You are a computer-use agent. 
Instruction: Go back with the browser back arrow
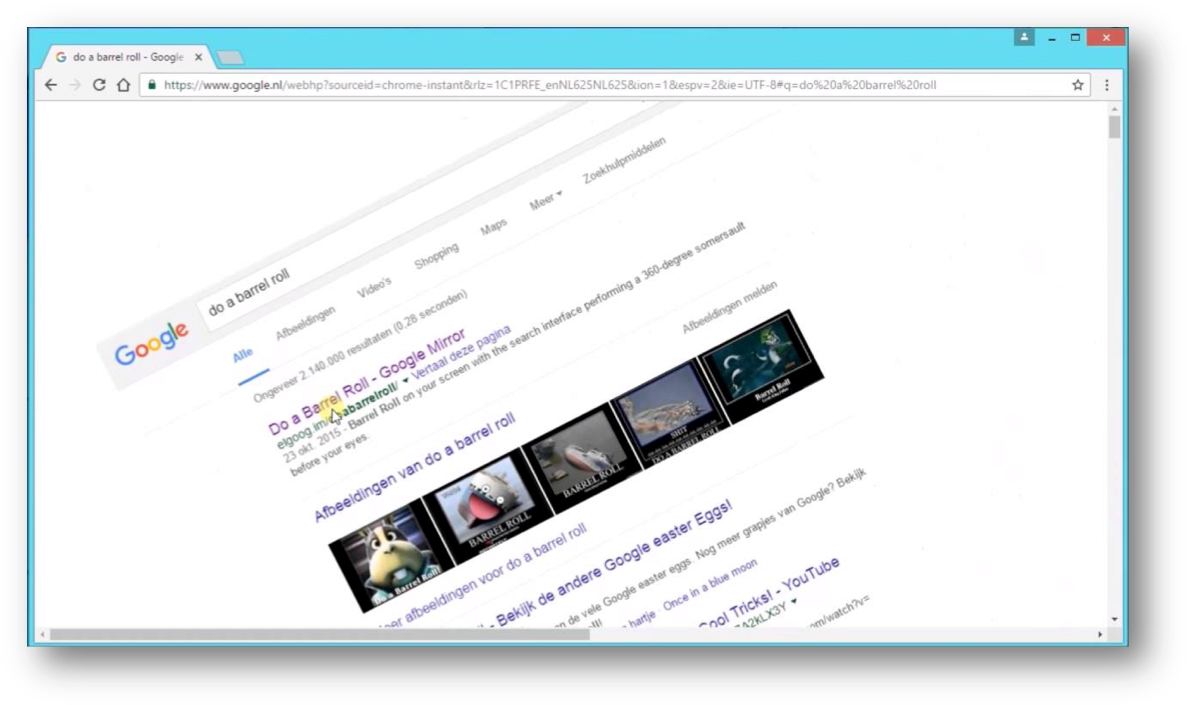coord(51,85)
